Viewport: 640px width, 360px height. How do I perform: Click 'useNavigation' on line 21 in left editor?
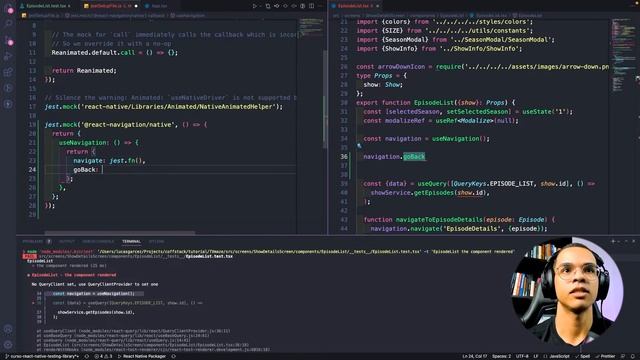83,143
